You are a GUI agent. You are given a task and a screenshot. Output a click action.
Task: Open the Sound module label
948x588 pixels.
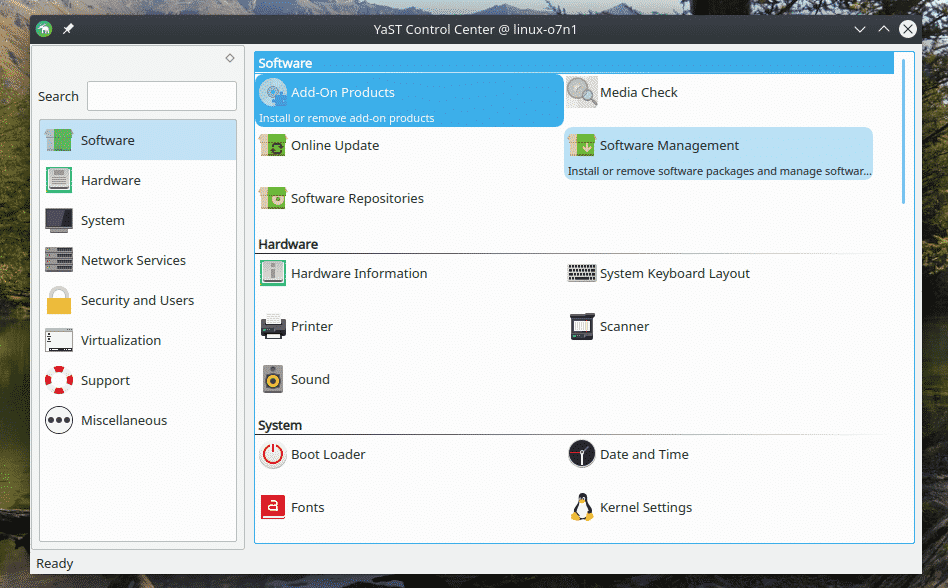tap(310, 380)
